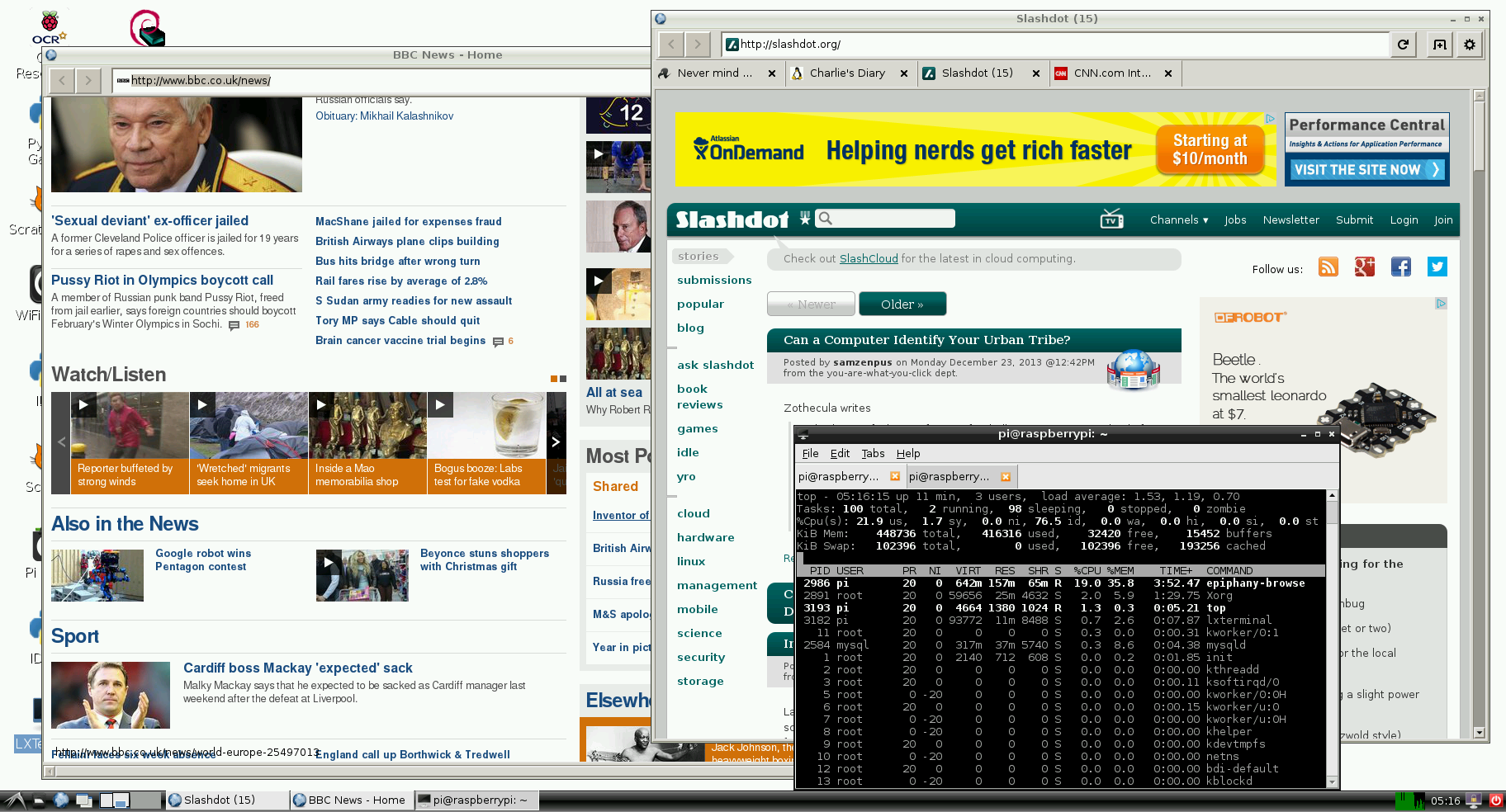
Task: Close the CNN.com tab
Action: tap(1167, 73)
